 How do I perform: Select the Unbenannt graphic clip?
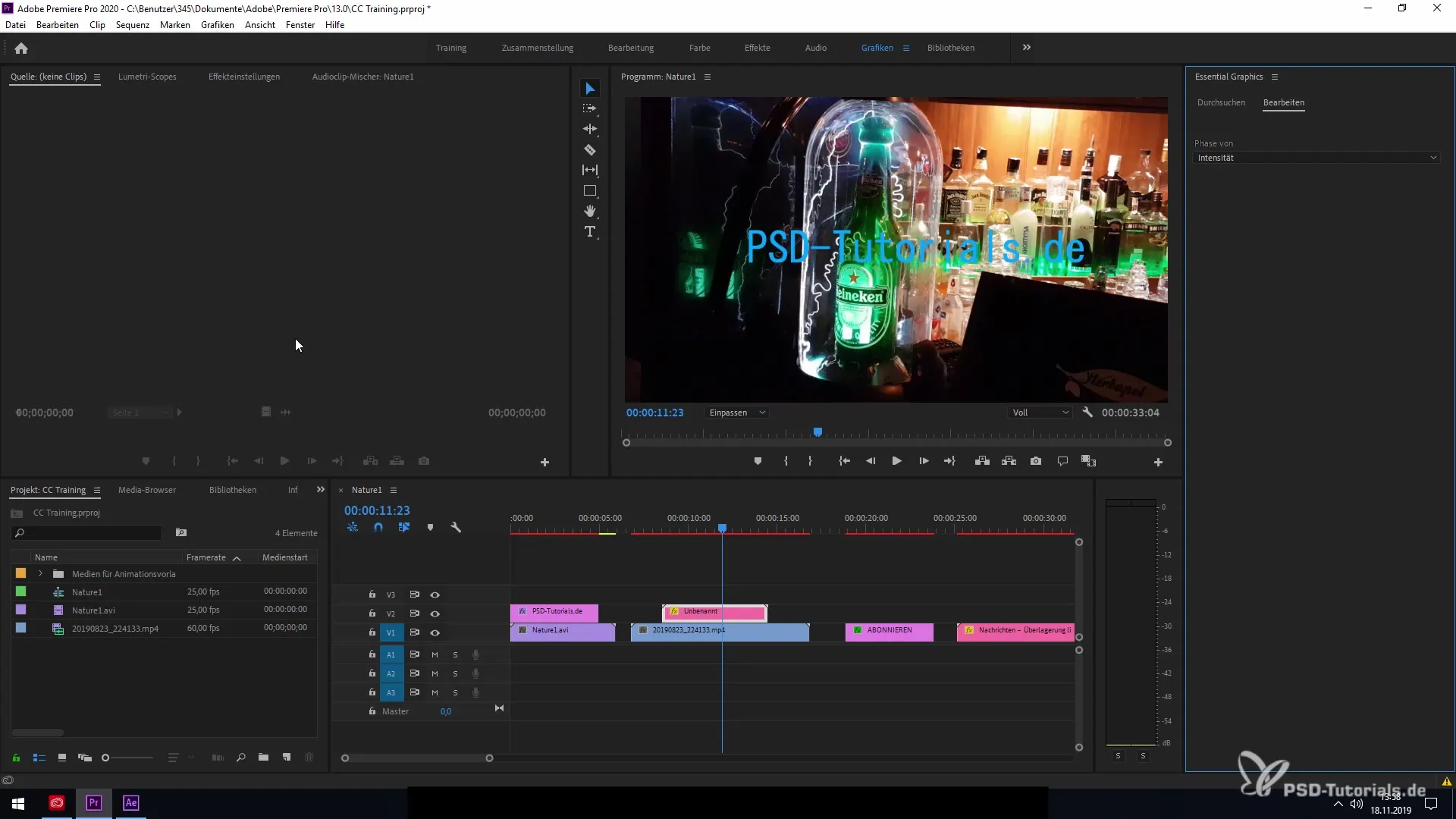click(715, 612)
